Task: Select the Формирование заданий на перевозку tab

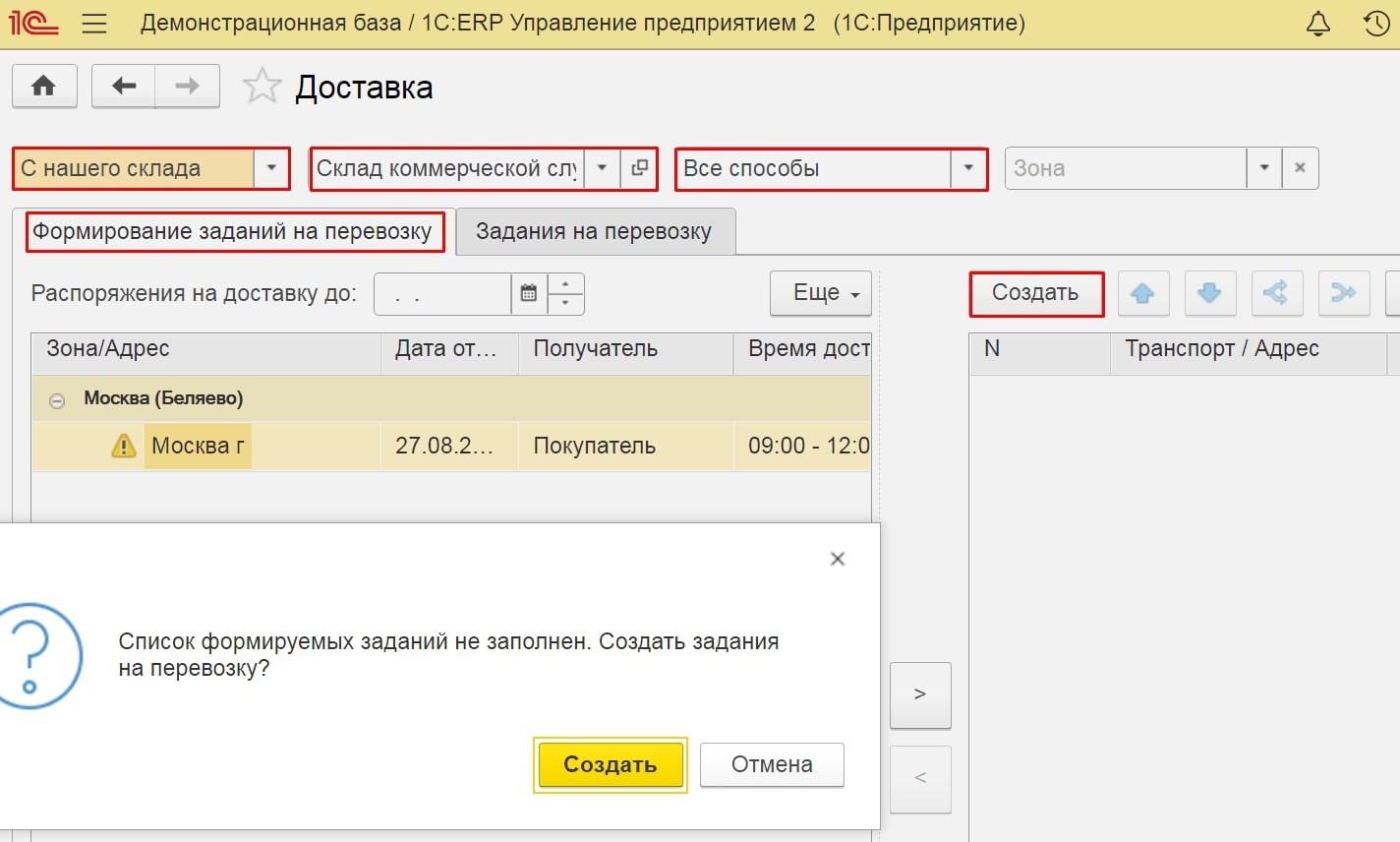Action: tap(235, 231)
